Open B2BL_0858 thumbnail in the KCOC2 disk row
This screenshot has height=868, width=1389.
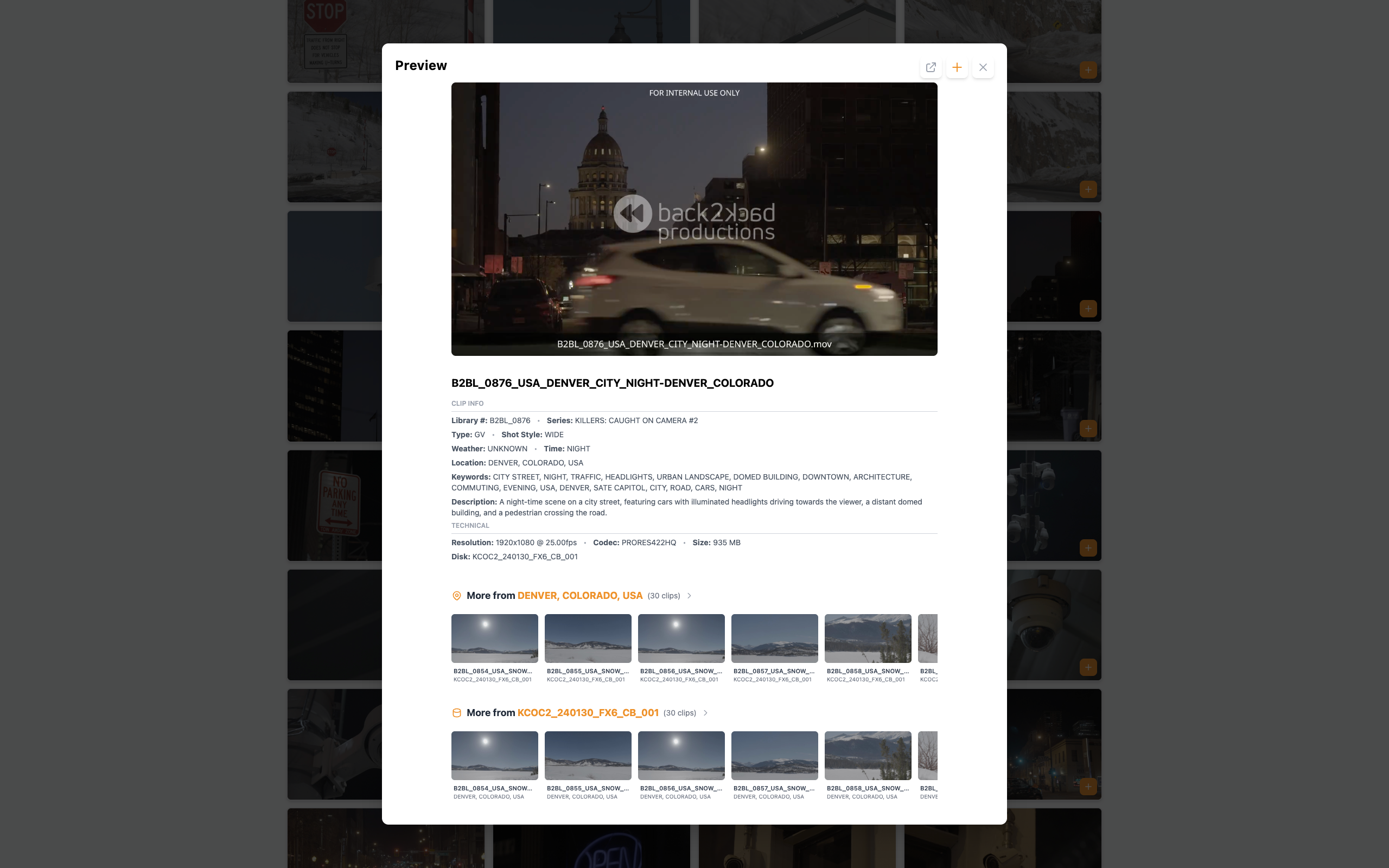click(868, 756)
